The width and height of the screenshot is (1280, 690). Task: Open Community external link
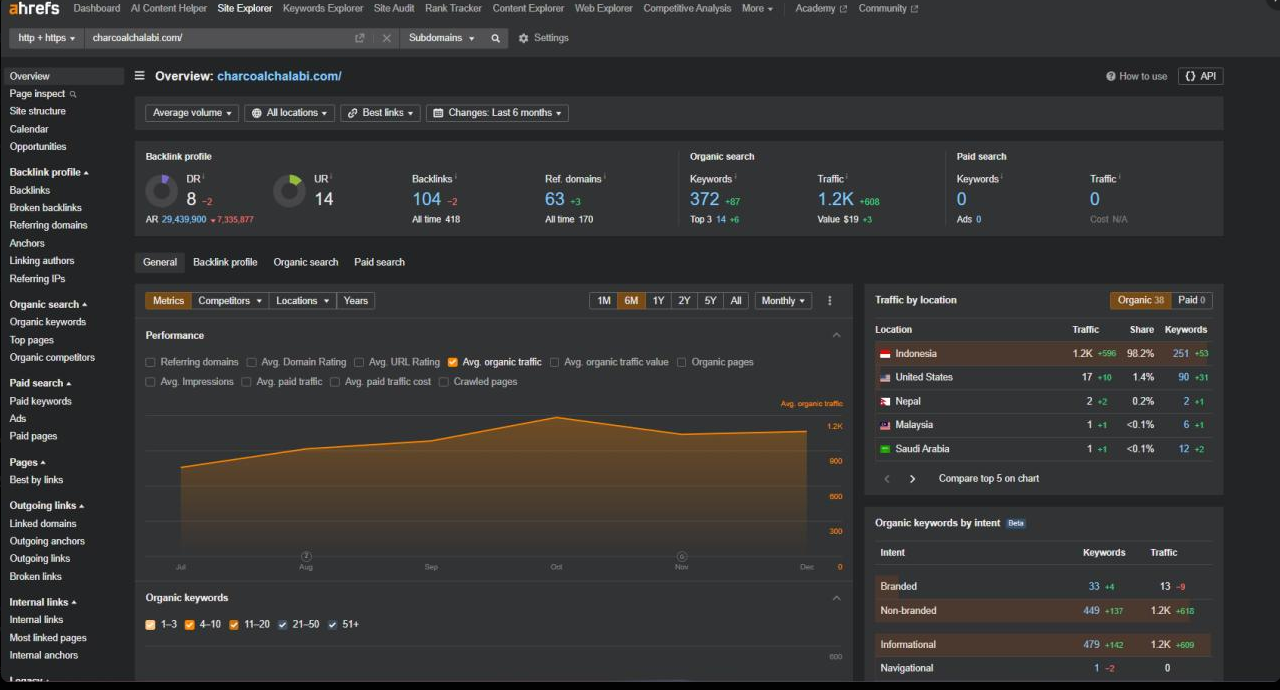coord(888,8)
